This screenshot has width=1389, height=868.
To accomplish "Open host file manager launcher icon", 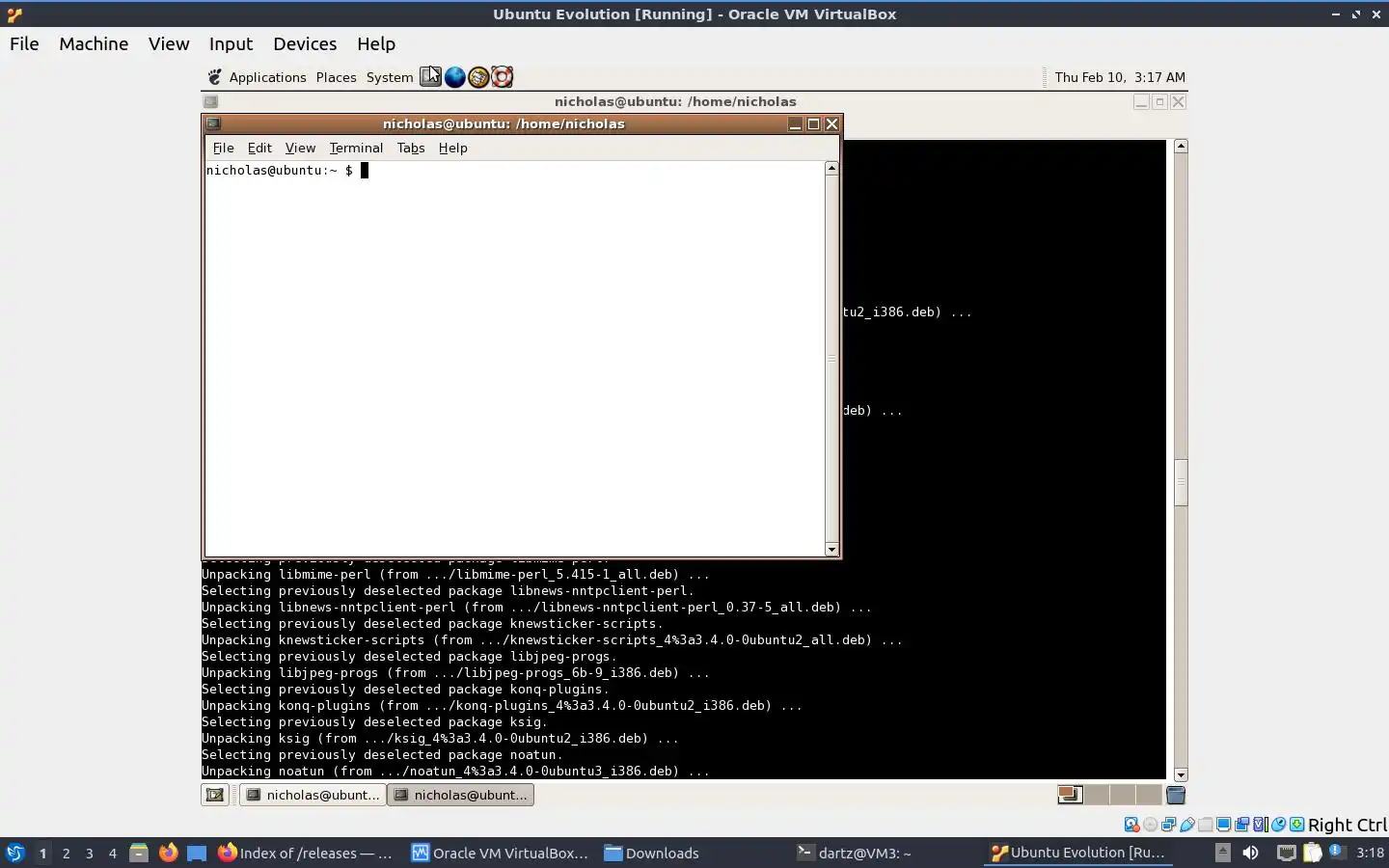I will point(139,853).
